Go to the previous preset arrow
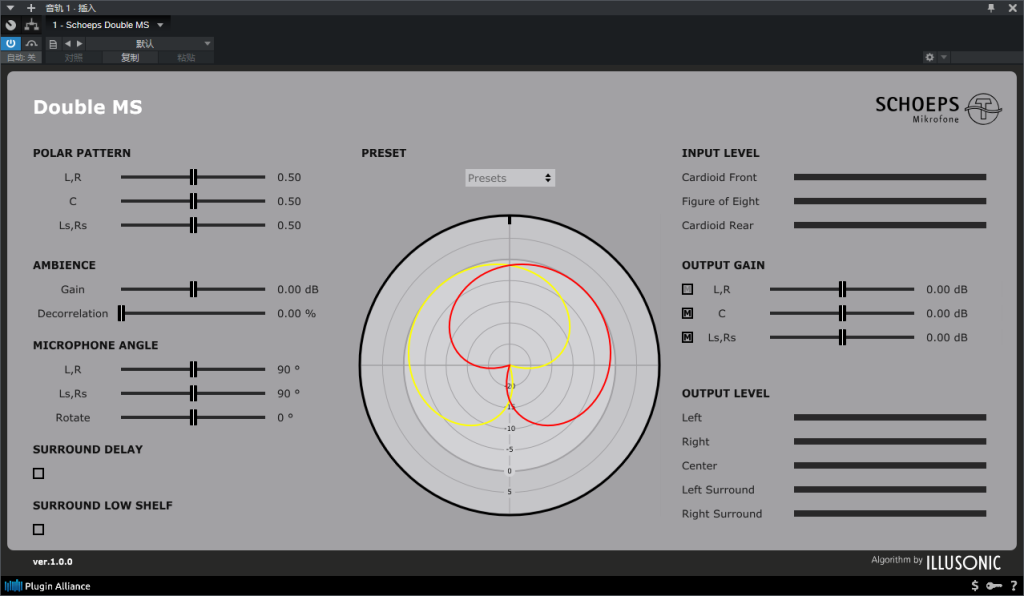This screenshot has height=596, width=1024. pos(68,44)
